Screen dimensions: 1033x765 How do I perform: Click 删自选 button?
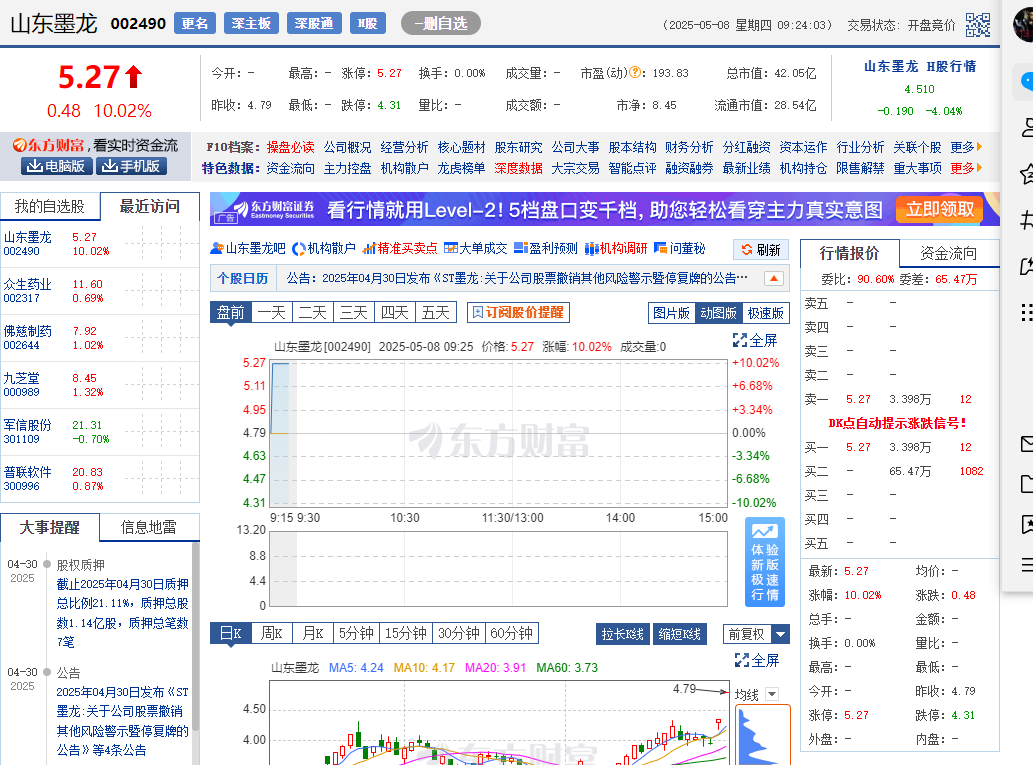(x=441, y=24)
